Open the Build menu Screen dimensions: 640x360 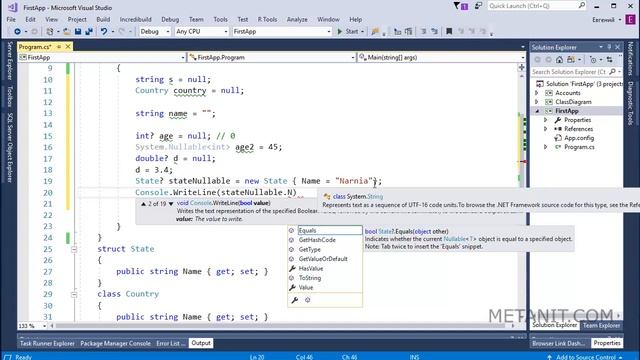(x=103, y=19)
